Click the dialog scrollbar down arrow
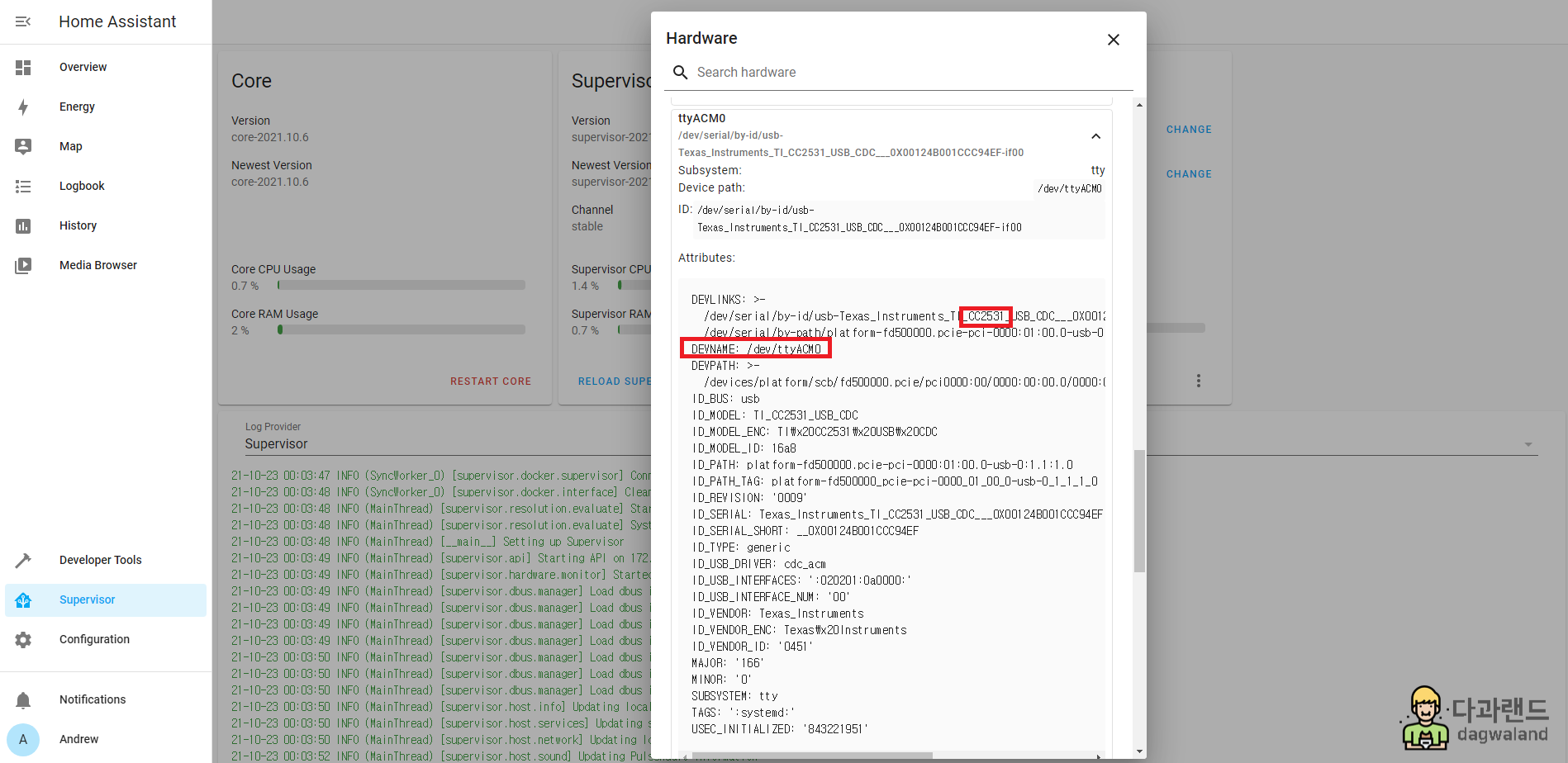Screen dimensions: 1568x763 point(1139,751)
